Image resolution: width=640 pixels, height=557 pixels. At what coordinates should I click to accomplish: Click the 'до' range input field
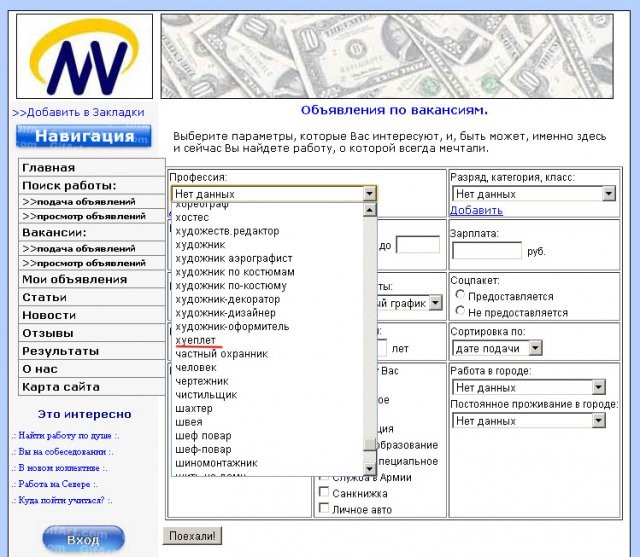point(418,244)
